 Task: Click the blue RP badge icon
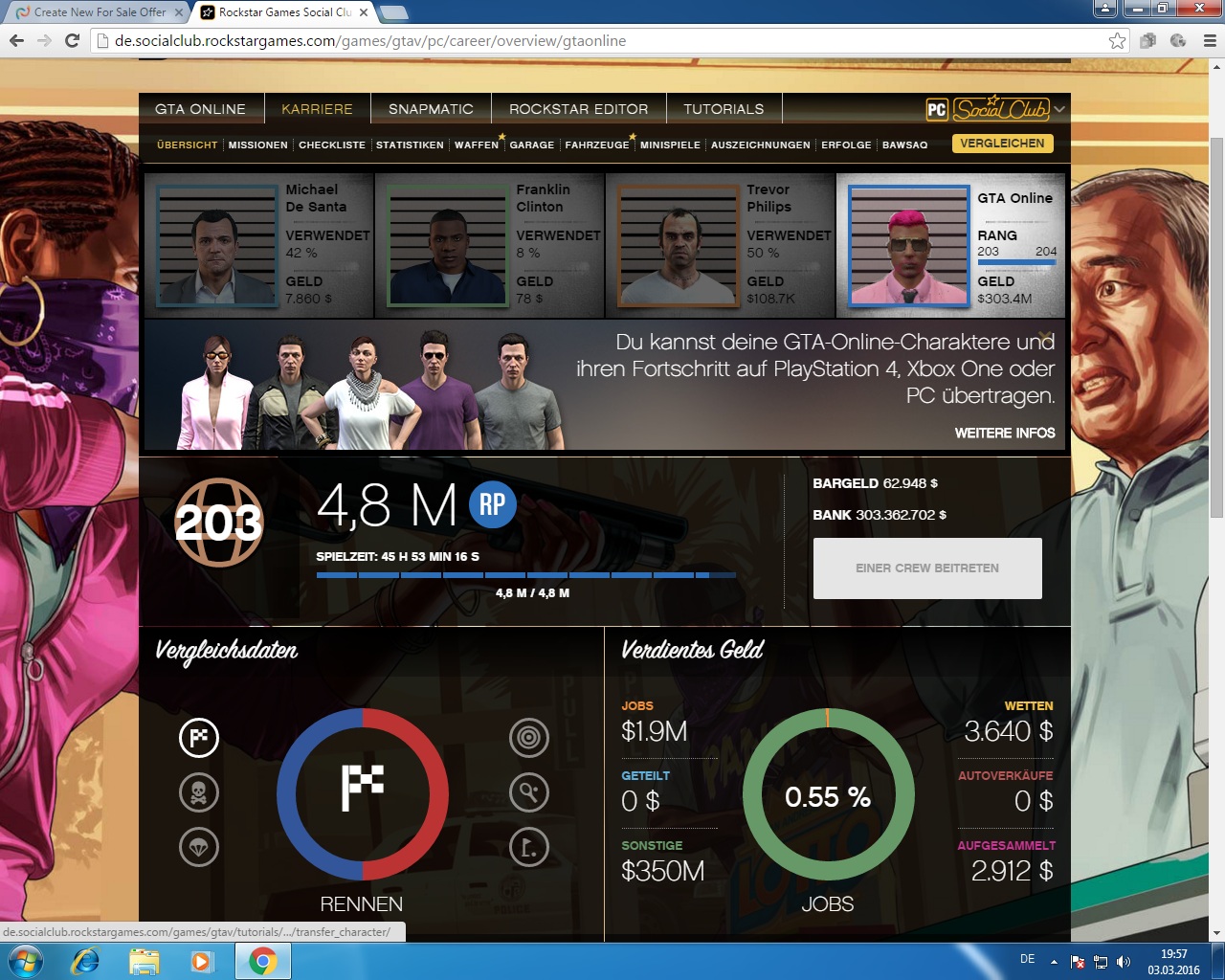click(x=493, y=505)
